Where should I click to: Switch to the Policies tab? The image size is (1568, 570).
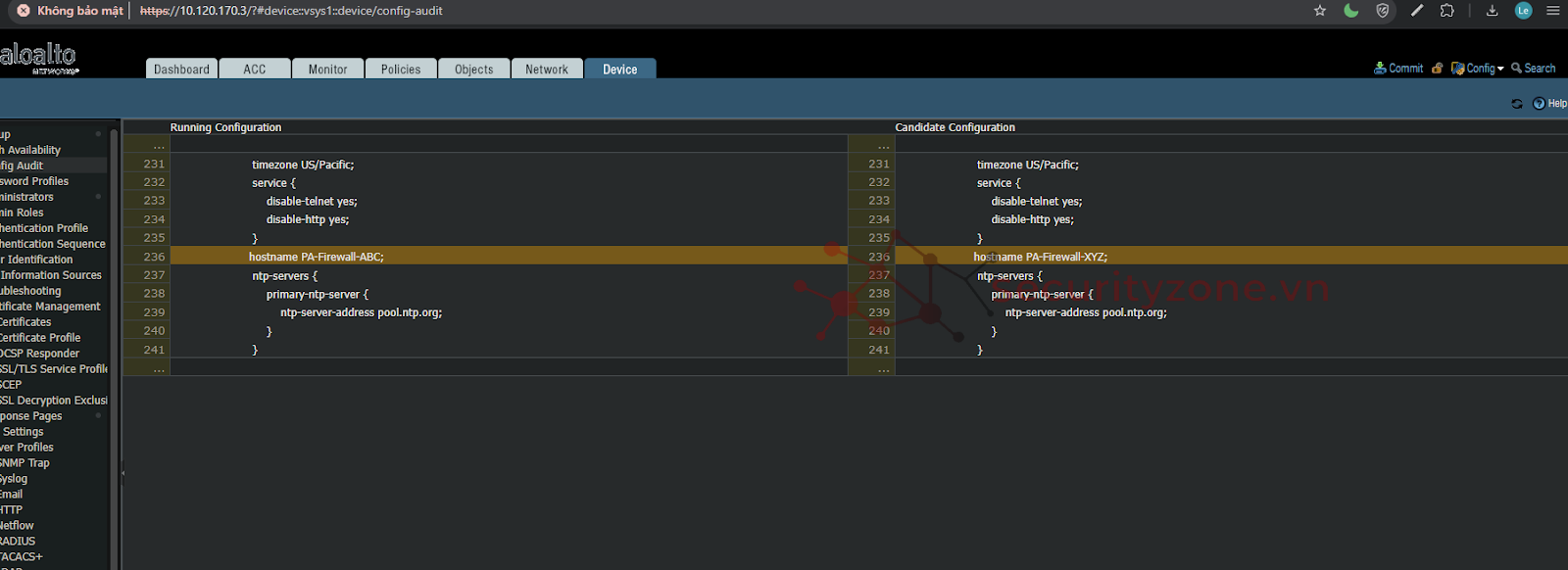click(401, 70)
